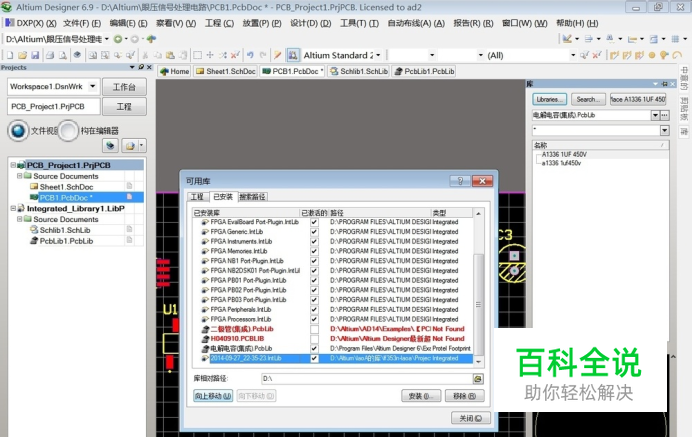Click the Projects panel compile icon button

tap(110, 145)
